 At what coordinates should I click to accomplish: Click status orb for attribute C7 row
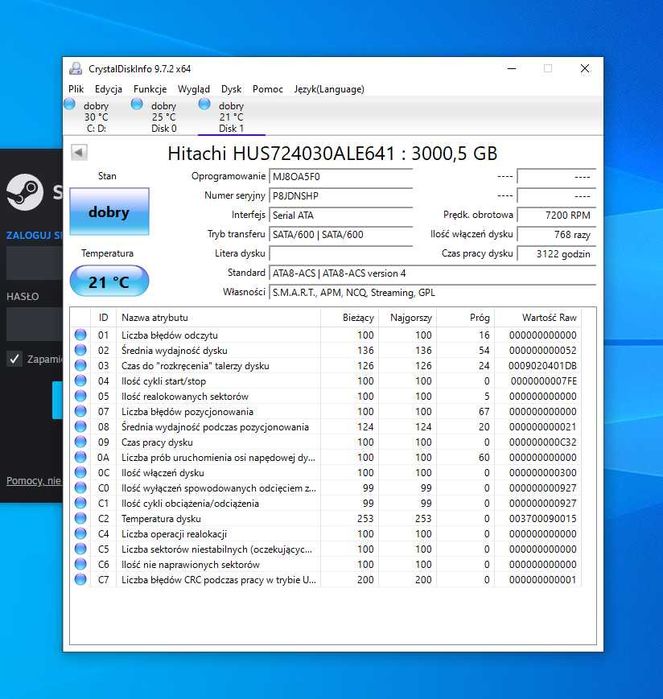tap(81, 580)
